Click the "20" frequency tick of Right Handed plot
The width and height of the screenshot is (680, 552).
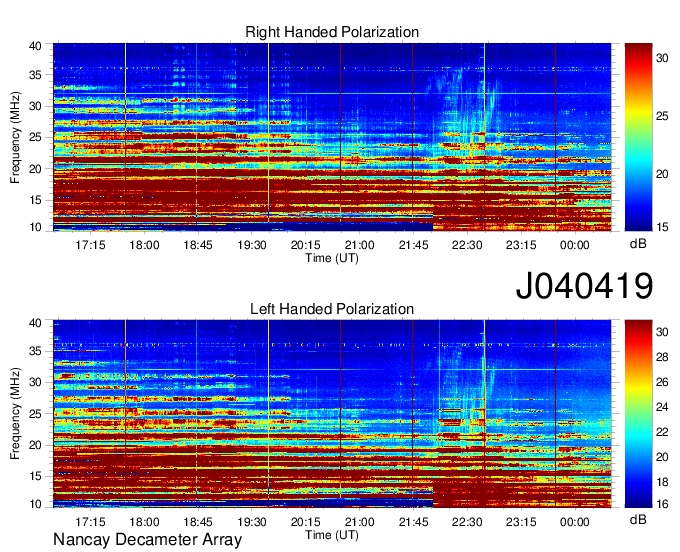click(35, 169)
